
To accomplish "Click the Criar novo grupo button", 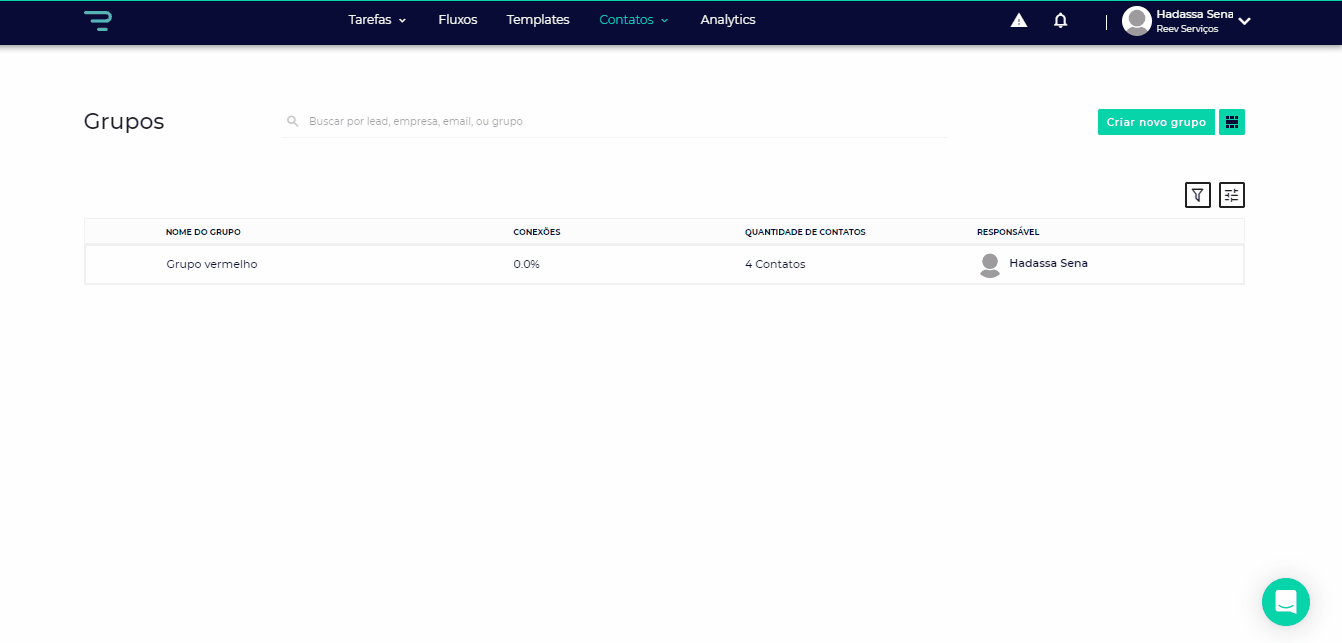I will click(1155, 122).
